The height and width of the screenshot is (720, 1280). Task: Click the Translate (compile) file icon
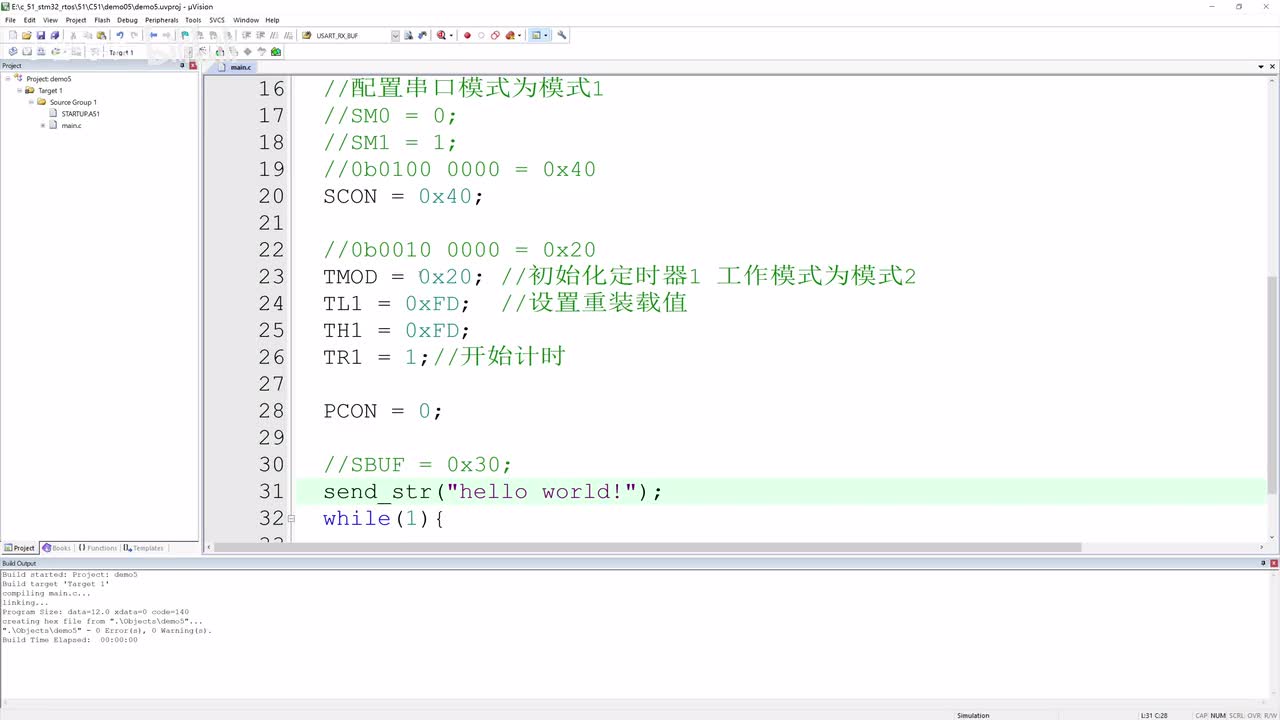13,52
